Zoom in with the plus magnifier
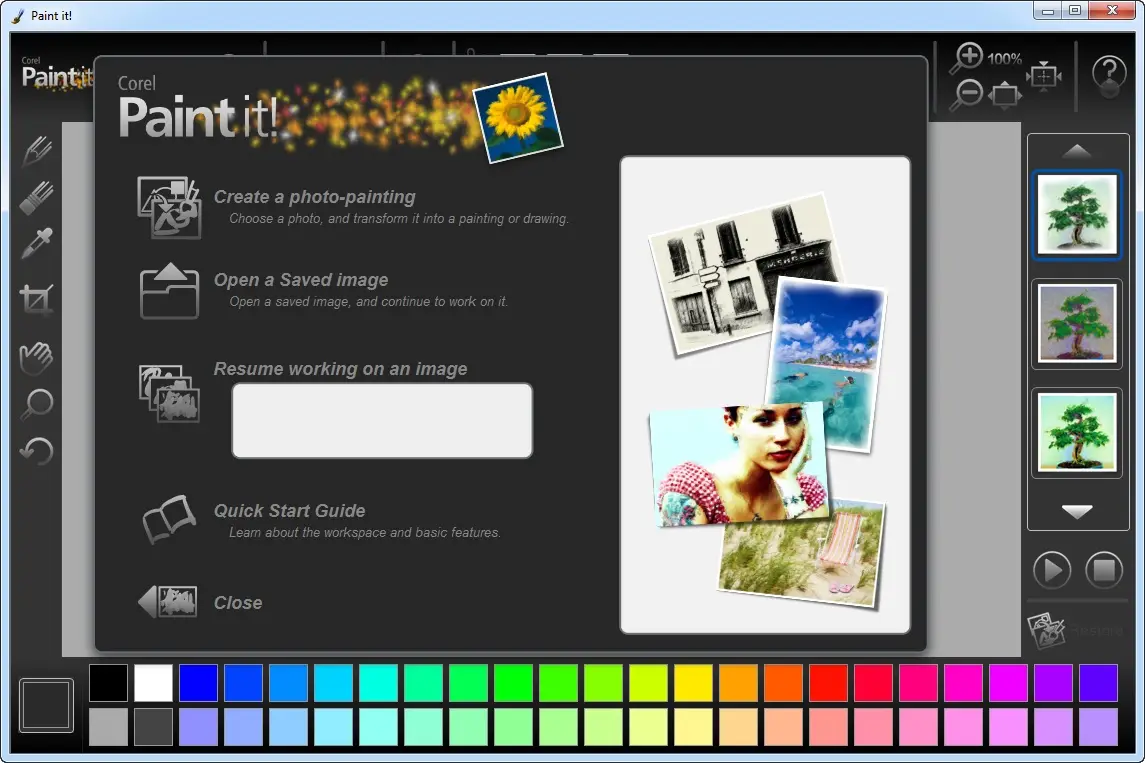Viewport: 1145px width, 763px height. (x=965, y=58)
